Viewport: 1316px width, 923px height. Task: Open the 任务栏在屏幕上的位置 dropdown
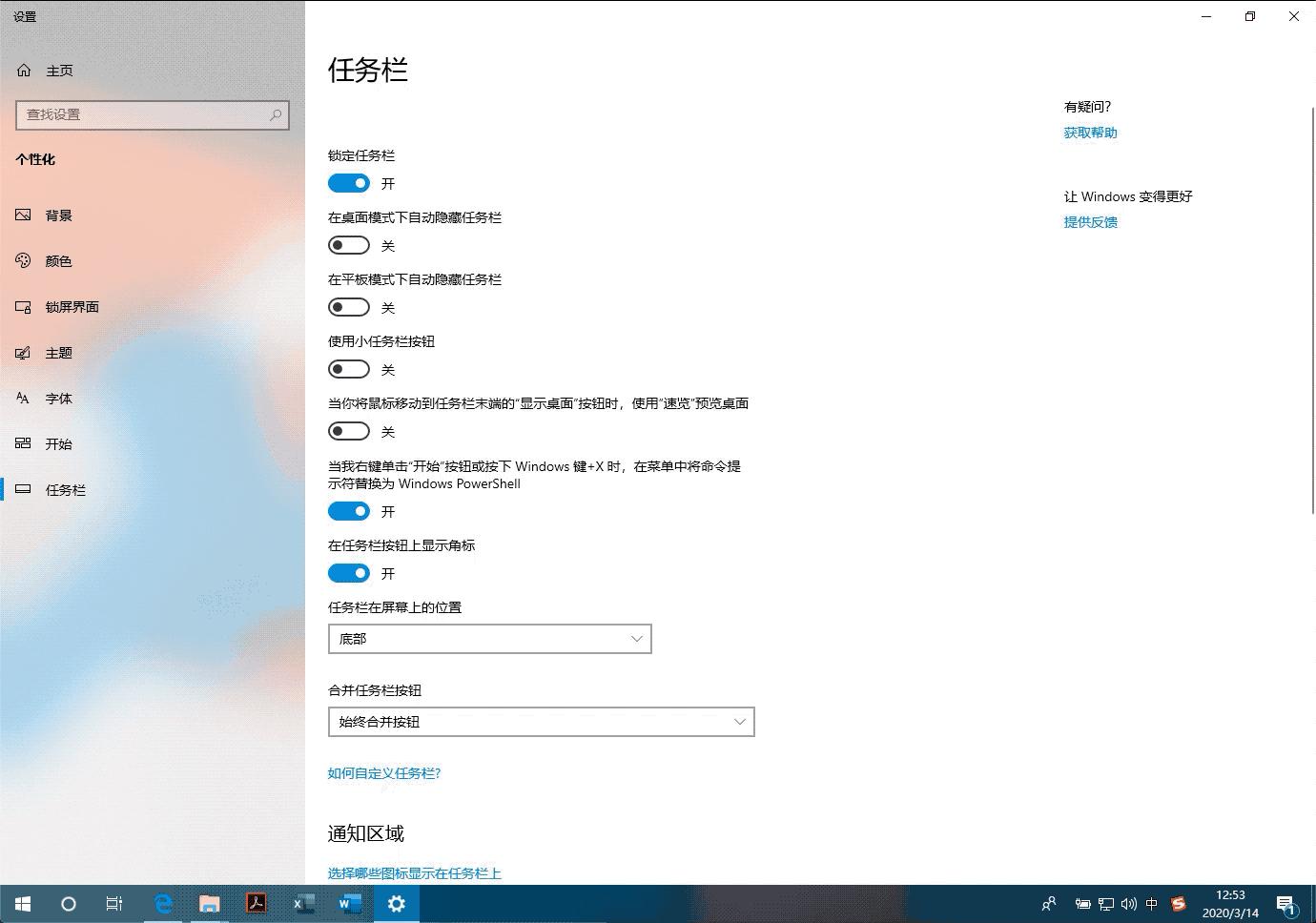489,639
